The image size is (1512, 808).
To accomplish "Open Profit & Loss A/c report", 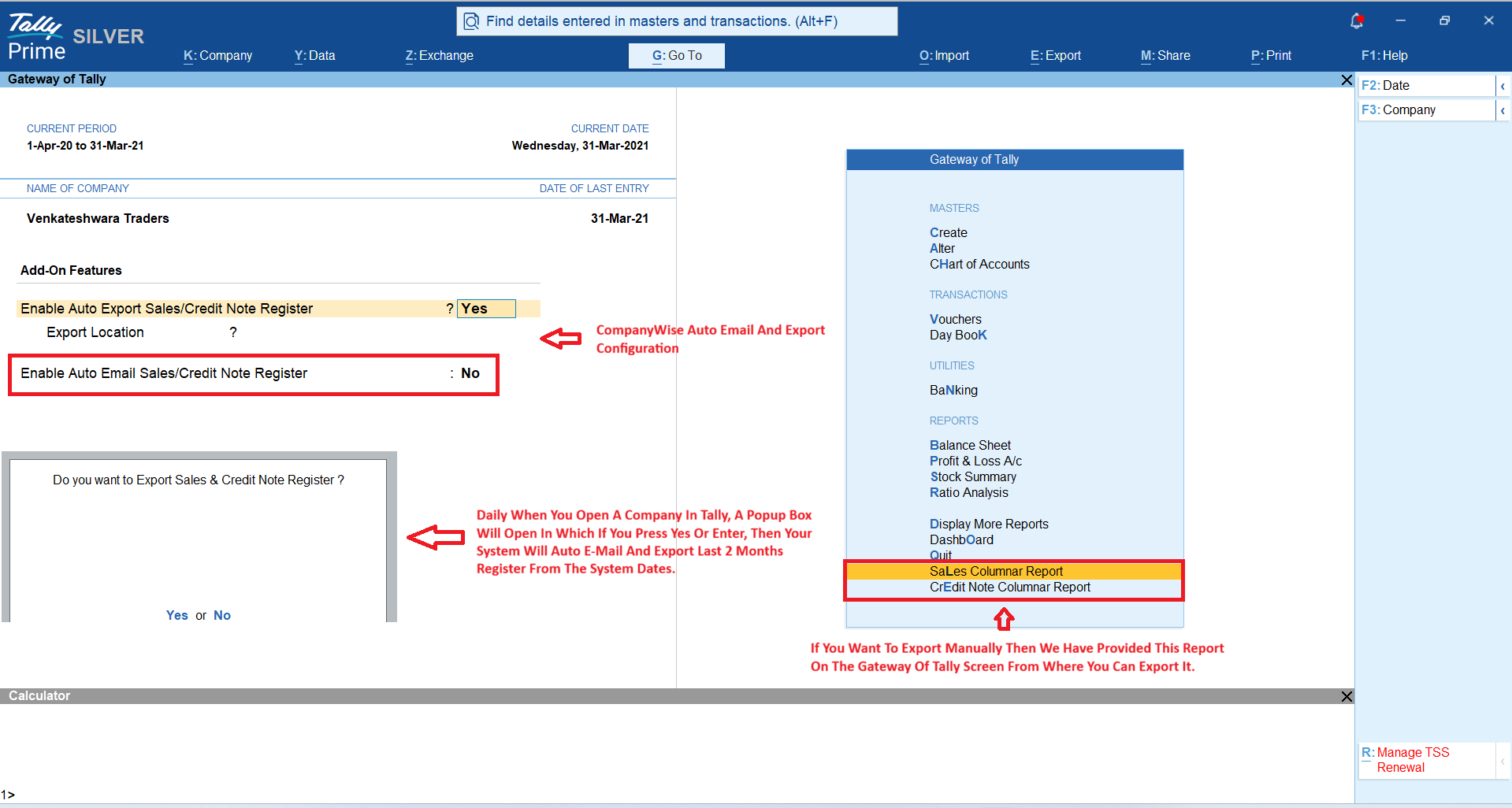I will coord(975,461).
